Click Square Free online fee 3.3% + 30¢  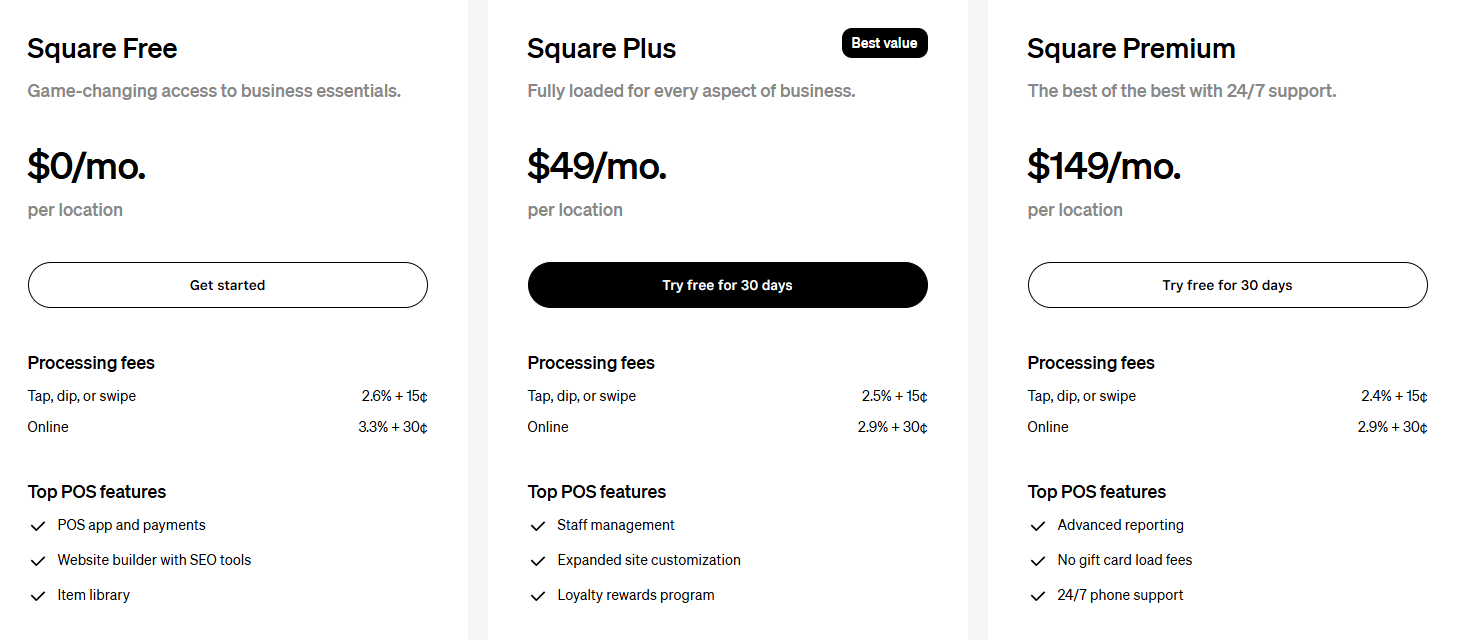[393, 427]
